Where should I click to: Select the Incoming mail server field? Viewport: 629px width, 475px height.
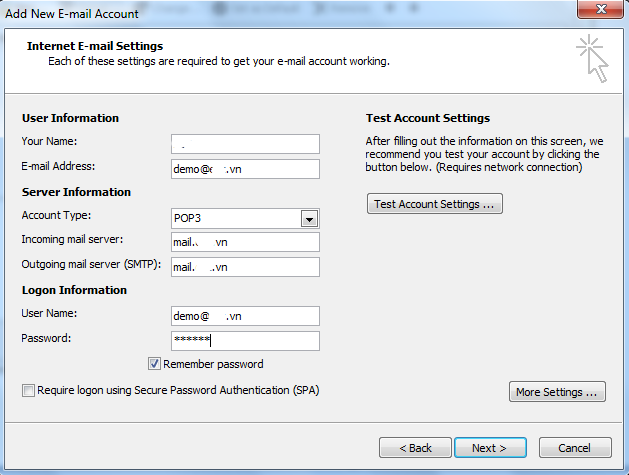click(245, 242)
